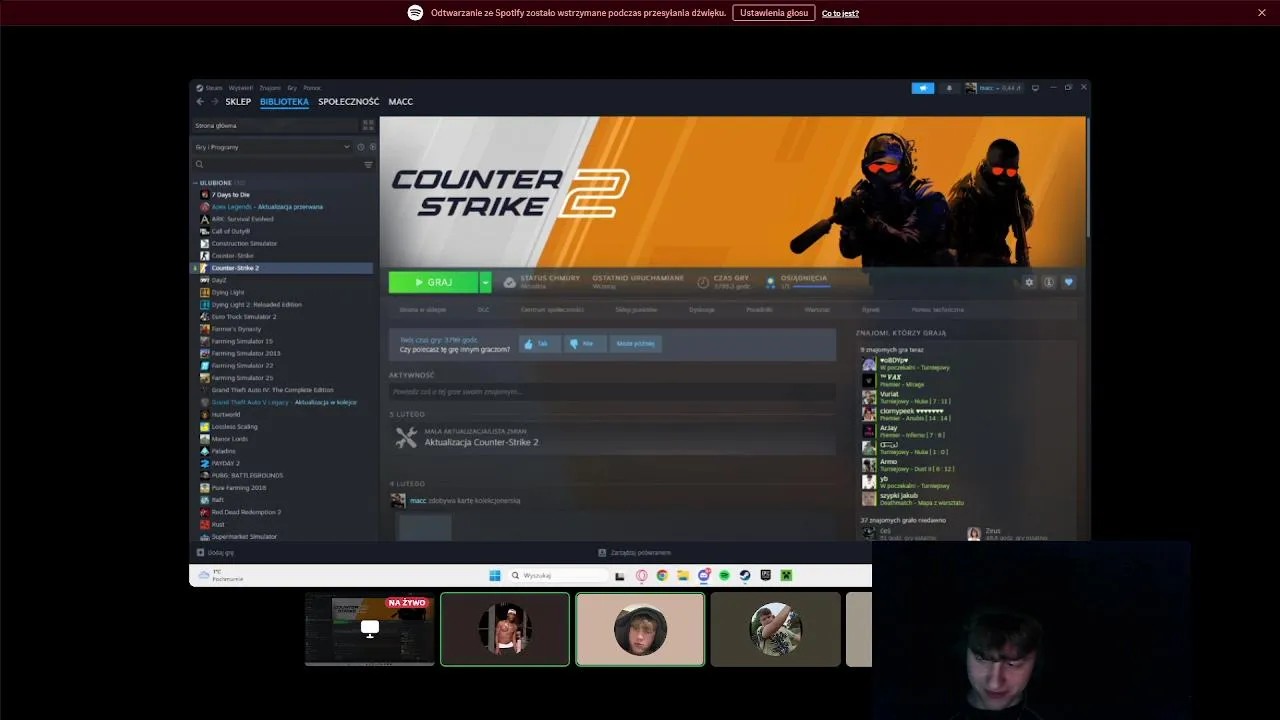The height and width of the screenshot is (720, 1280).
Task: Open advanced filter options icon by search
Action: [x=368, y=165]
